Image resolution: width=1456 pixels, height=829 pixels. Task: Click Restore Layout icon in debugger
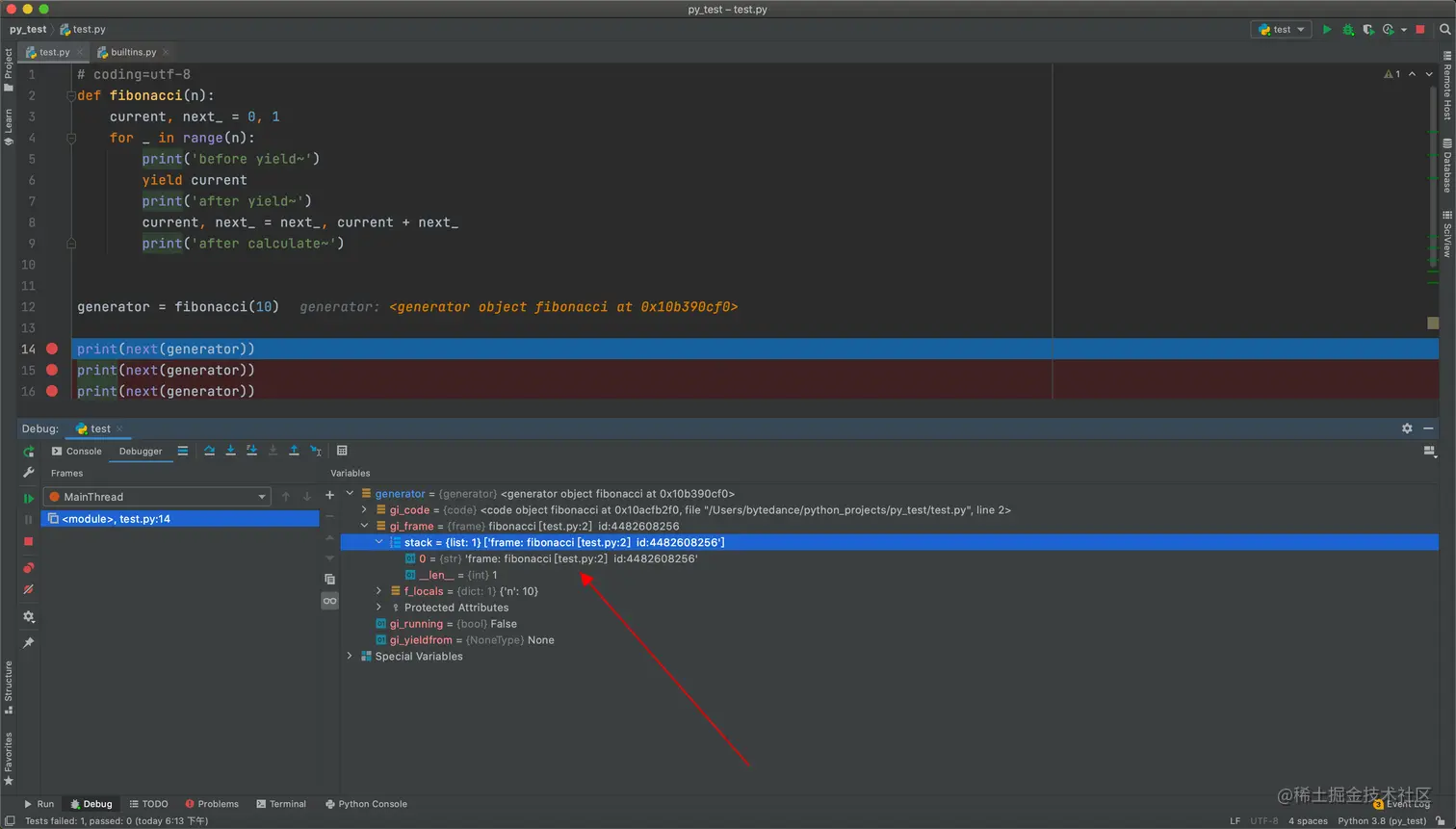[x=1429, y=451]
